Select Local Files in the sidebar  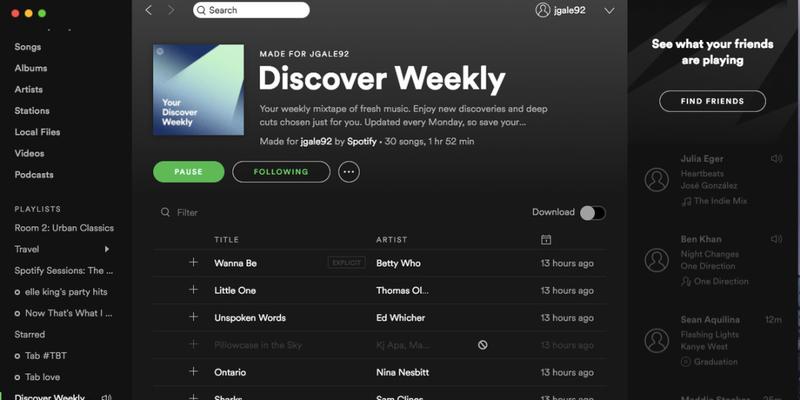point(37,132)
